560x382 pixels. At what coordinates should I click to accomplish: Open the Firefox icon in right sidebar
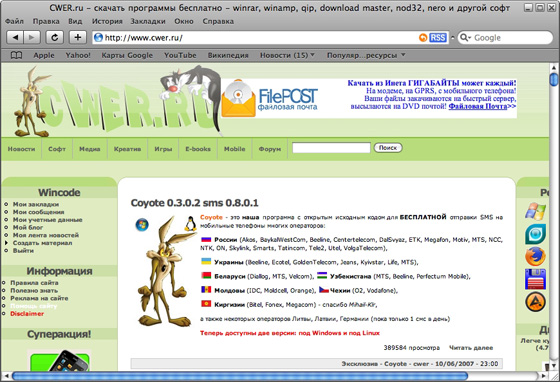(535, 256)
